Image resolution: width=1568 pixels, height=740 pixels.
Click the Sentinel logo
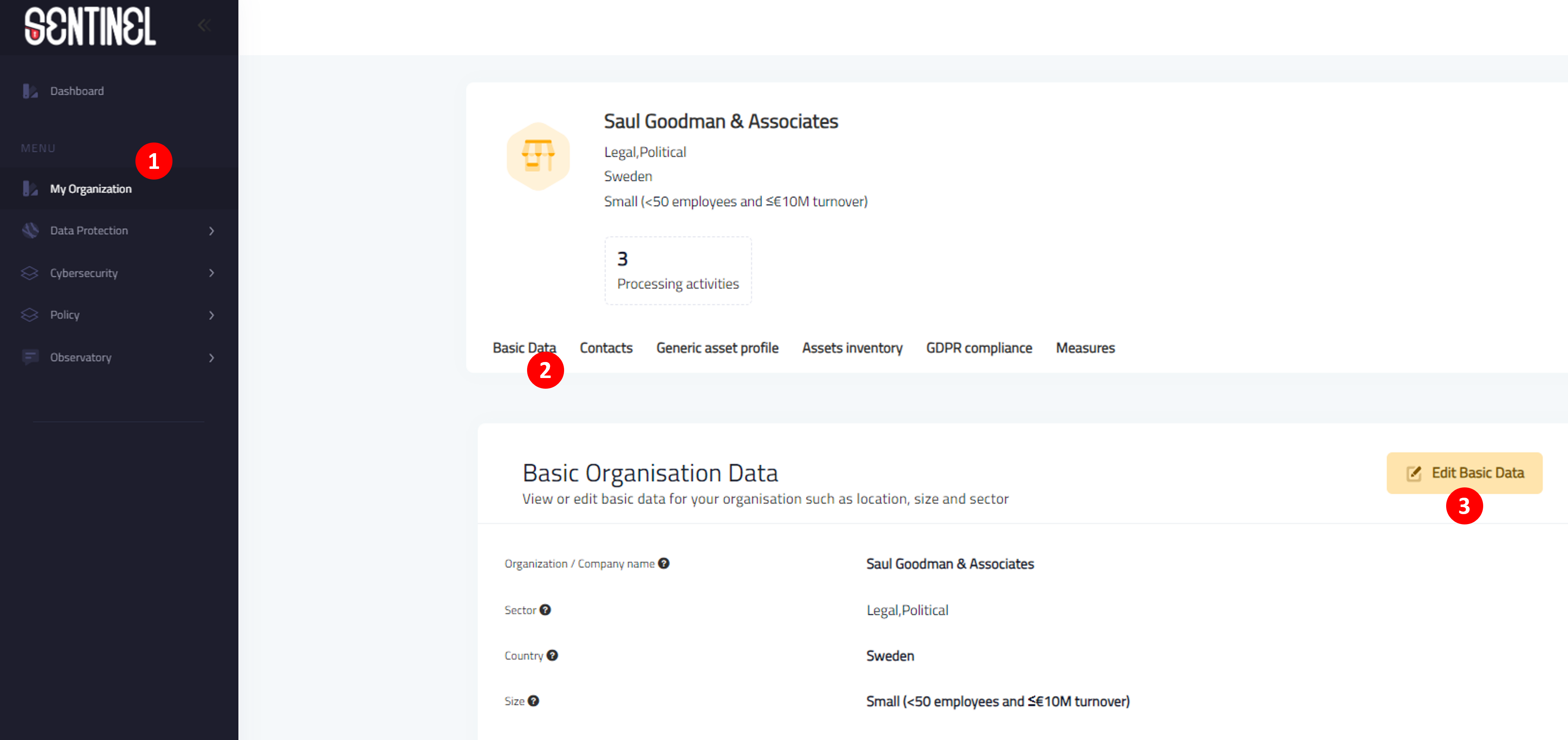pos(90,26)
